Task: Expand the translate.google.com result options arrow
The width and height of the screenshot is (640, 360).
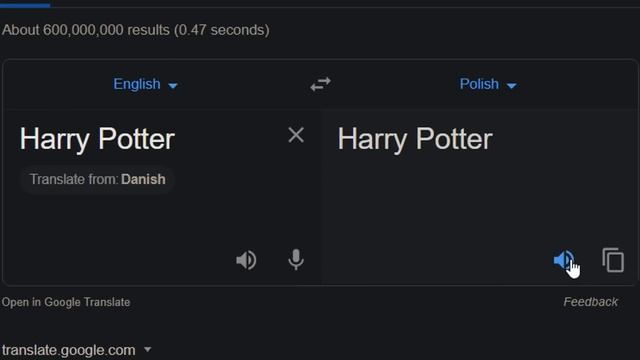Action: (148, 349)
